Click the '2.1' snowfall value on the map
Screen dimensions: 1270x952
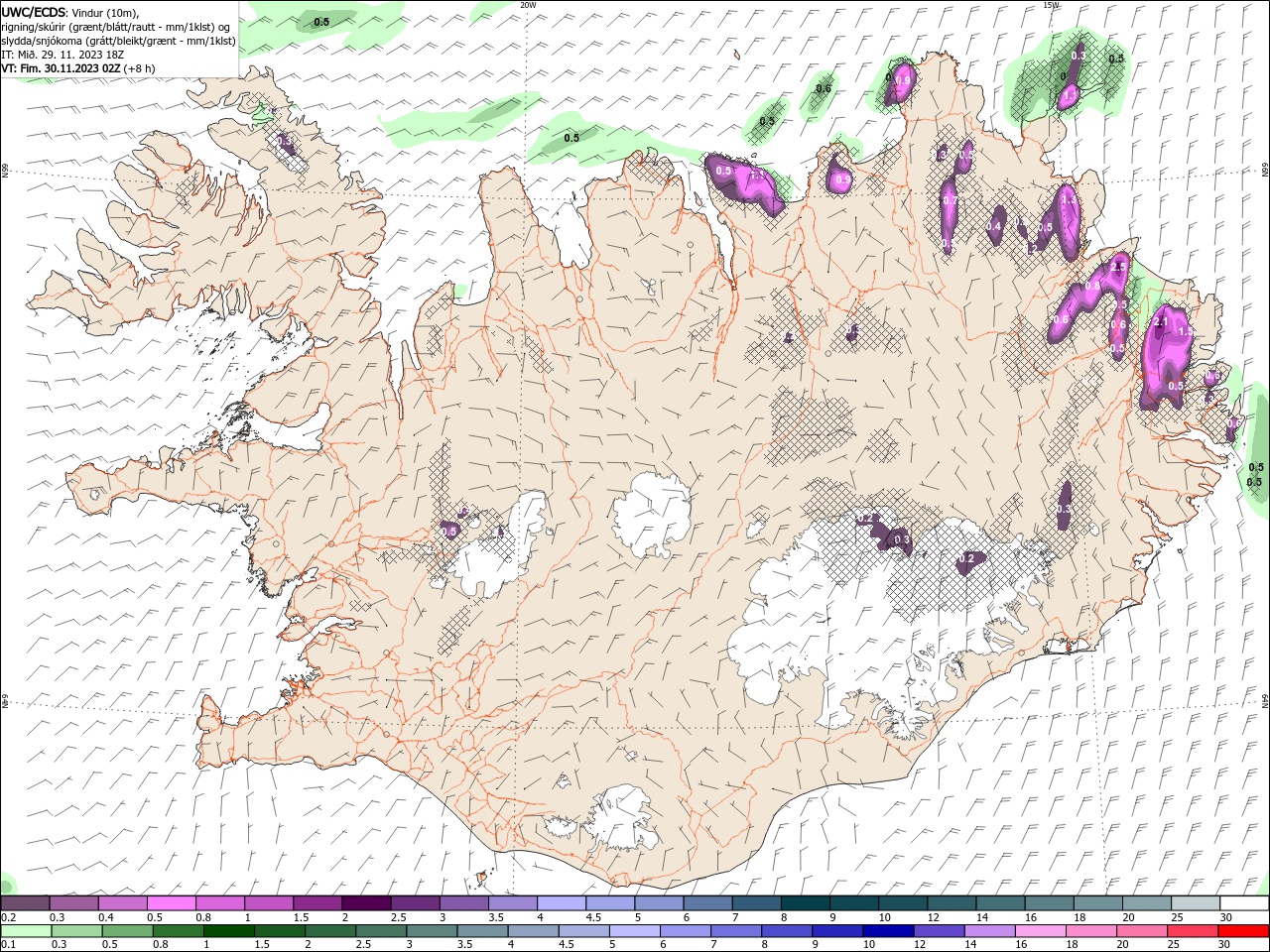[x=1161, y=321]
